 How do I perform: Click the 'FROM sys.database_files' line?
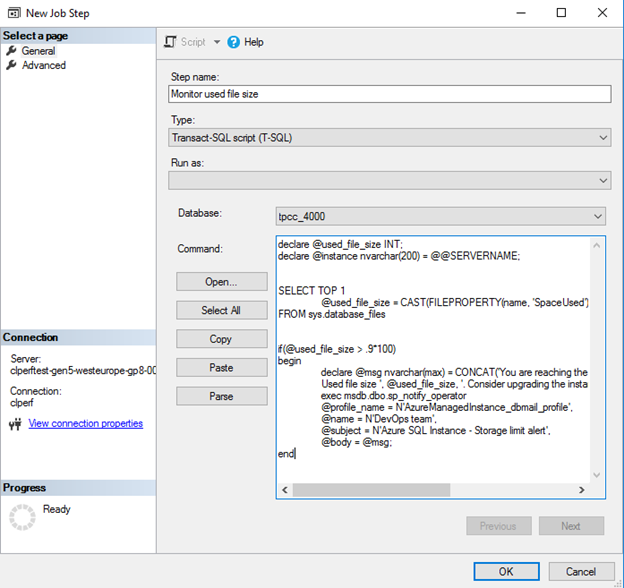coord(332,314)
